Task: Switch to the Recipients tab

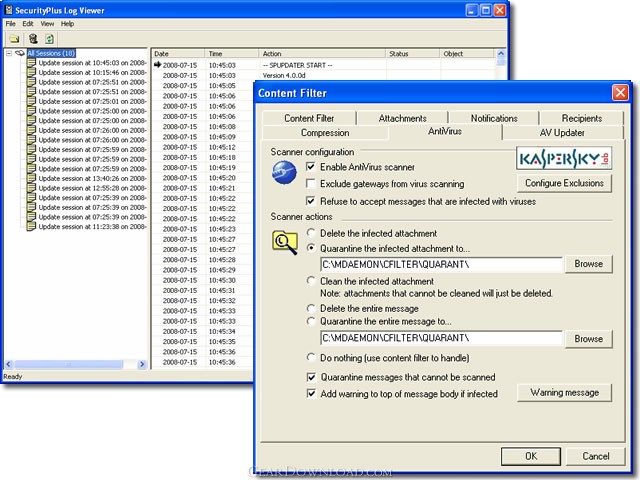Action: point(582,118)
